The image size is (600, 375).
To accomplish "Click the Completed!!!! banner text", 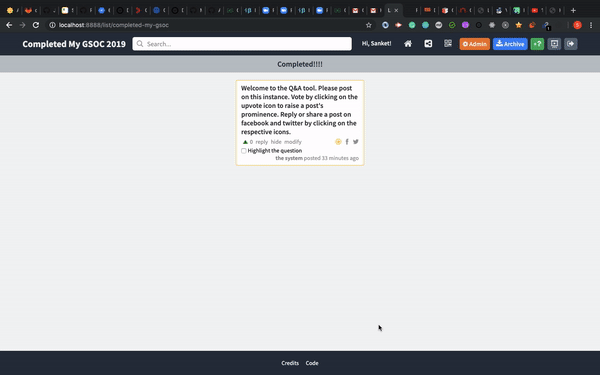I will pos(300,64).
